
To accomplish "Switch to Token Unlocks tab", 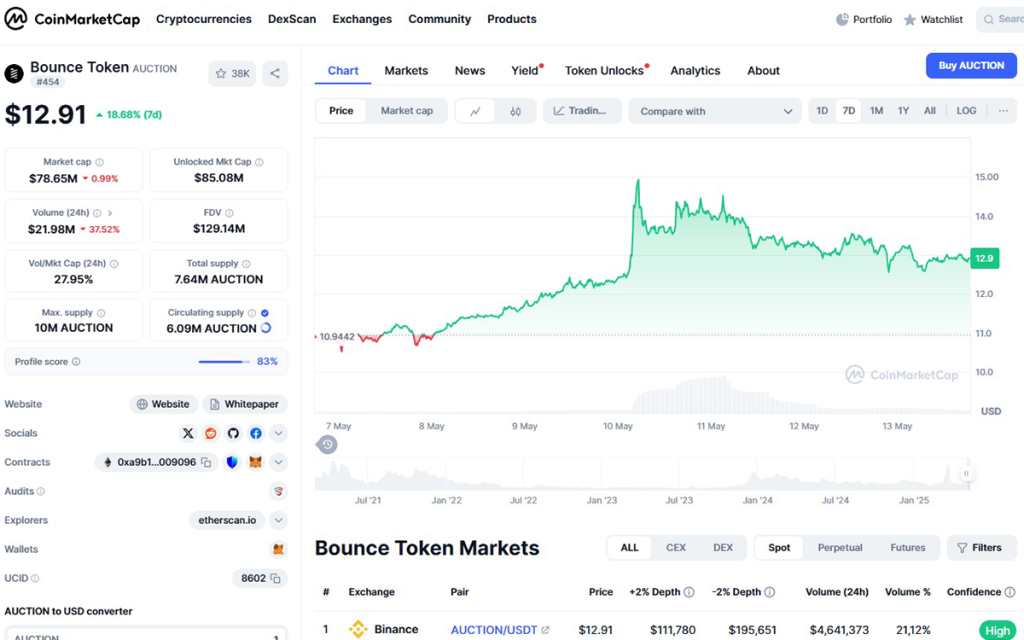I will (605, 71).
